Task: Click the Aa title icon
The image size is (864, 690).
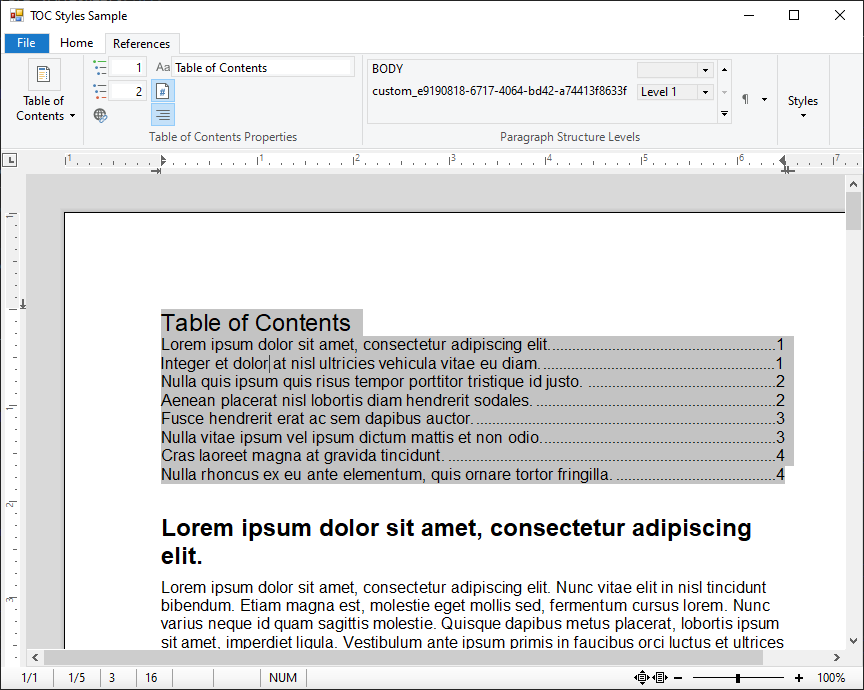Action: [163, 67]
